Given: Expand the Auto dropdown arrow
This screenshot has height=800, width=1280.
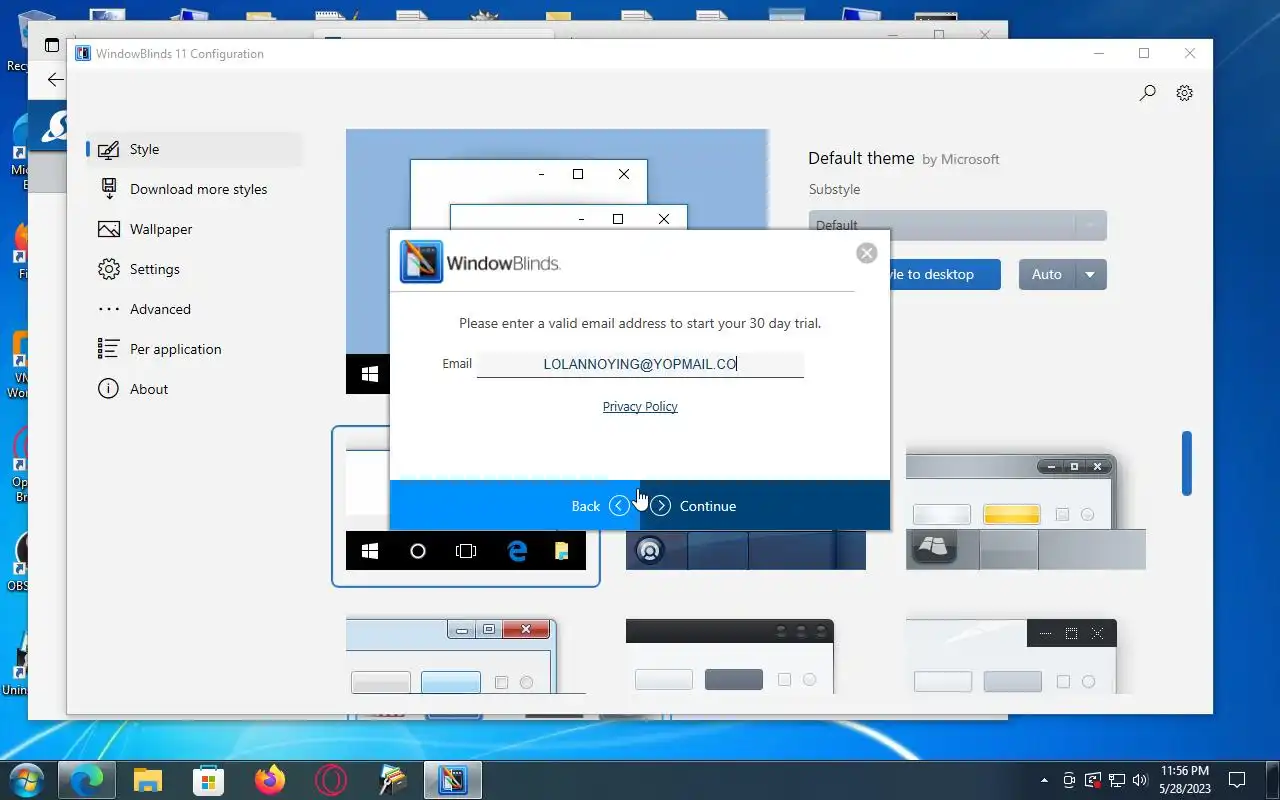Looking at the screenshot, I should [1091, 274].
